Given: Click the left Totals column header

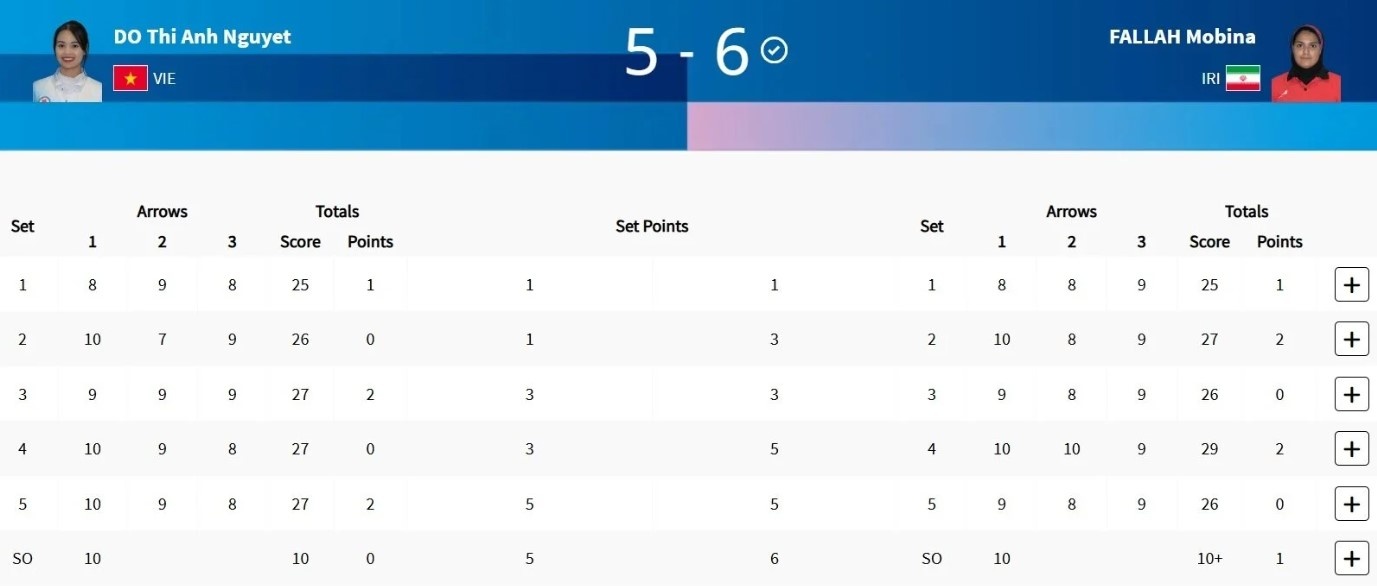Looking at the screenshot, I should (x=337, y=211).
